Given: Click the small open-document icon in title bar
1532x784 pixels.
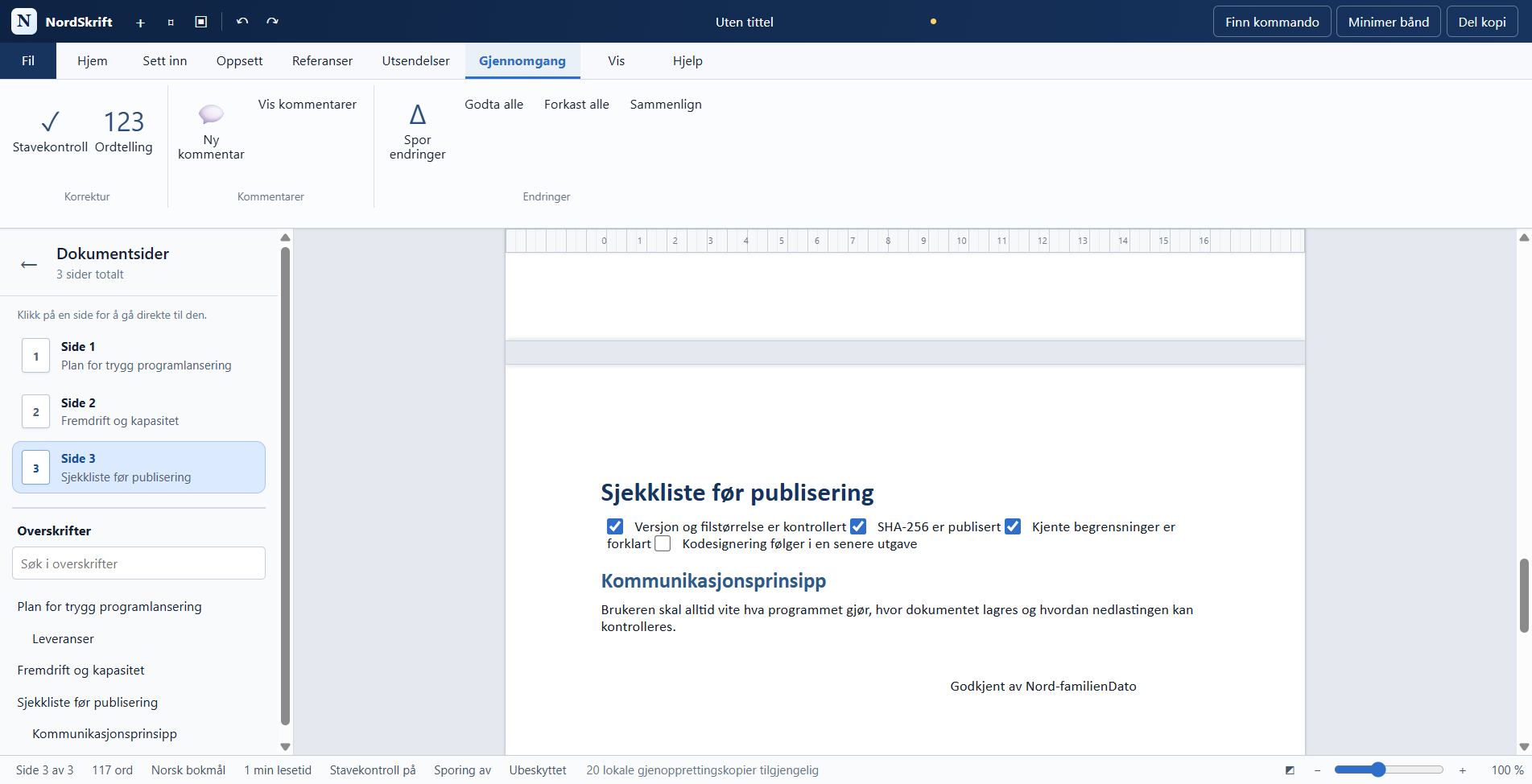Looking at the screenshot, I should coord(171,23).
